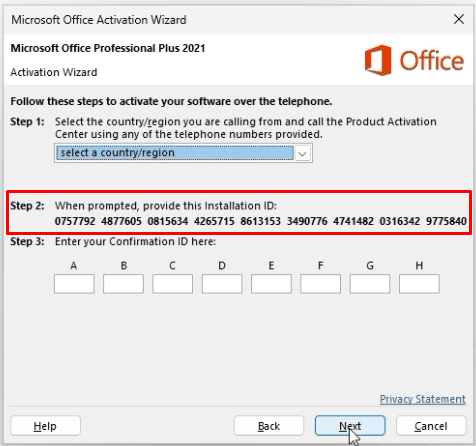The width and height of the screenshot is (476, 446).
Task: Open the Help button
Action: (45, 426)
